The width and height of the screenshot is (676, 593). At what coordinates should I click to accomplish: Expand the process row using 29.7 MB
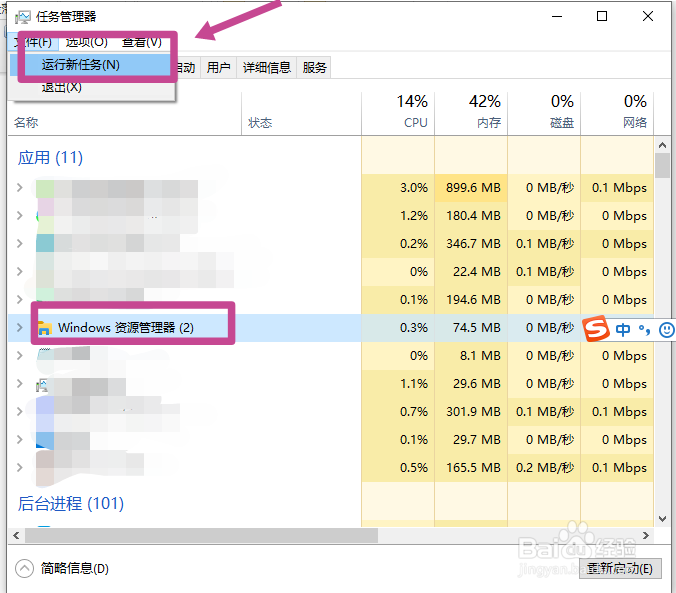[19, 439]
